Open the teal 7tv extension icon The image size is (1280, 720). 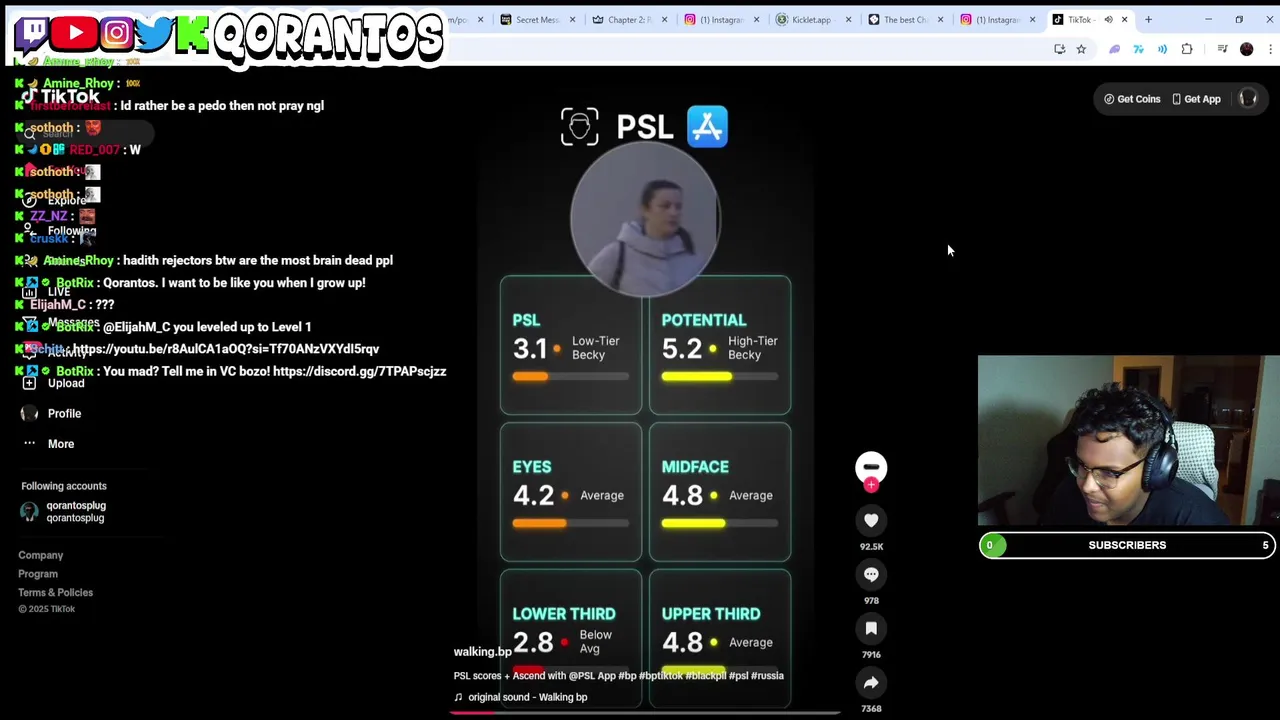pyautogui.click(x=1138, y=49)
